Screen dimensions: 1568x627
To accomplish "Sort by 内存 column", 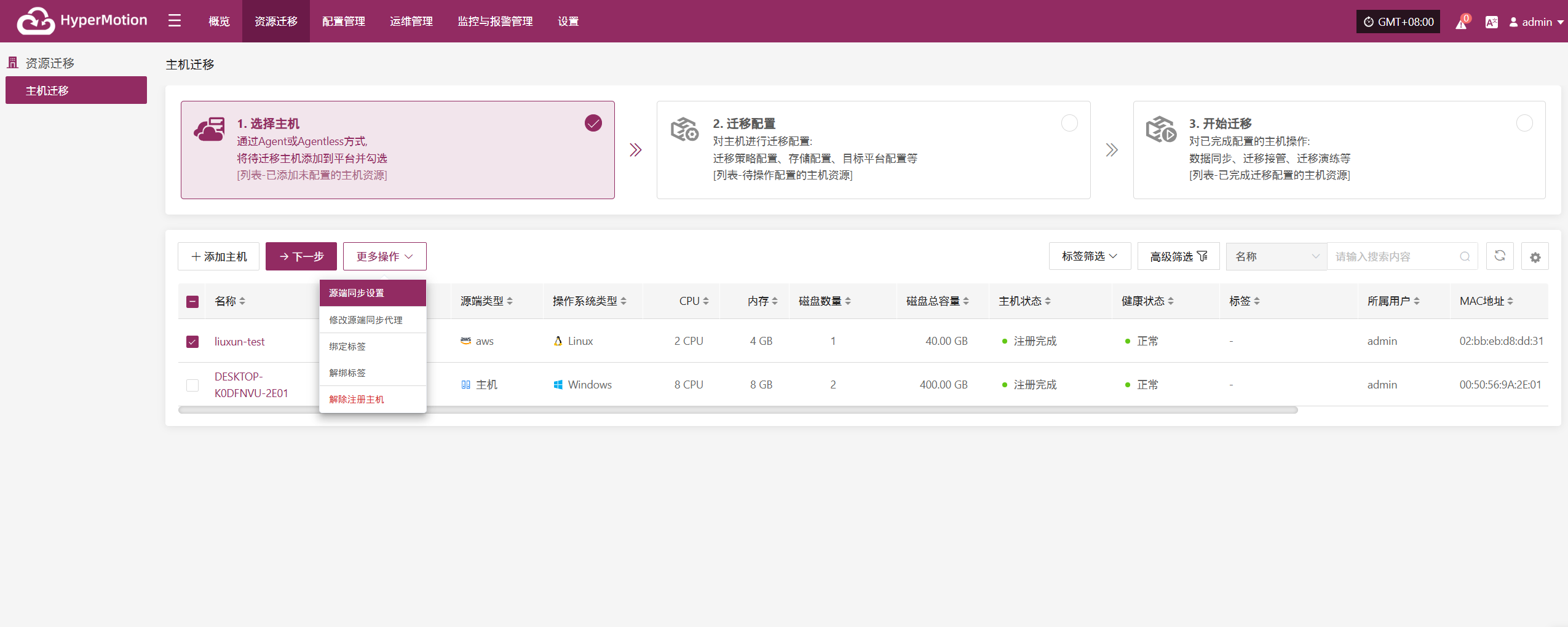I will (775, 301).
